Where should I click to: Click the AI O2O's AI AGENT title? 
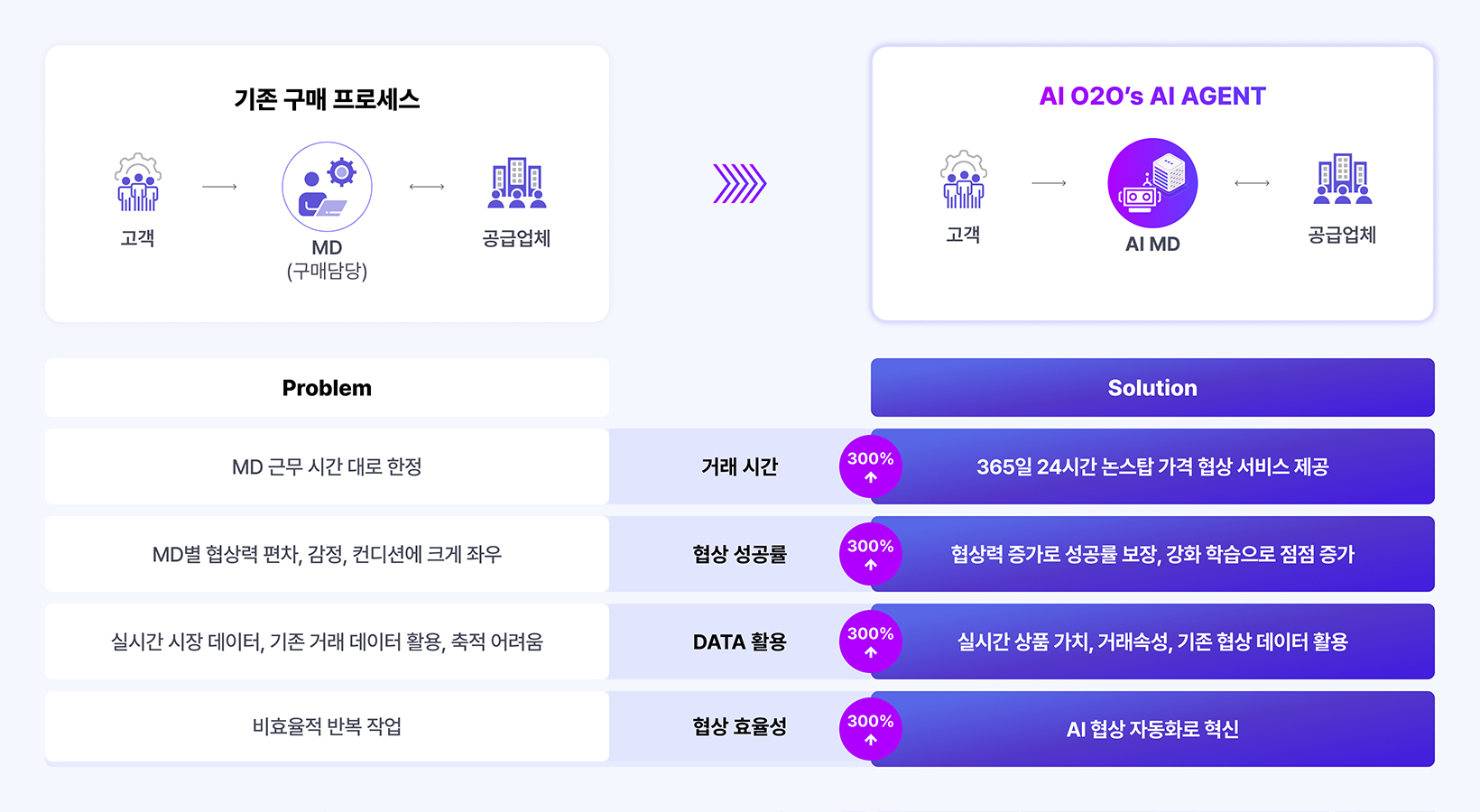point(1152,97)
